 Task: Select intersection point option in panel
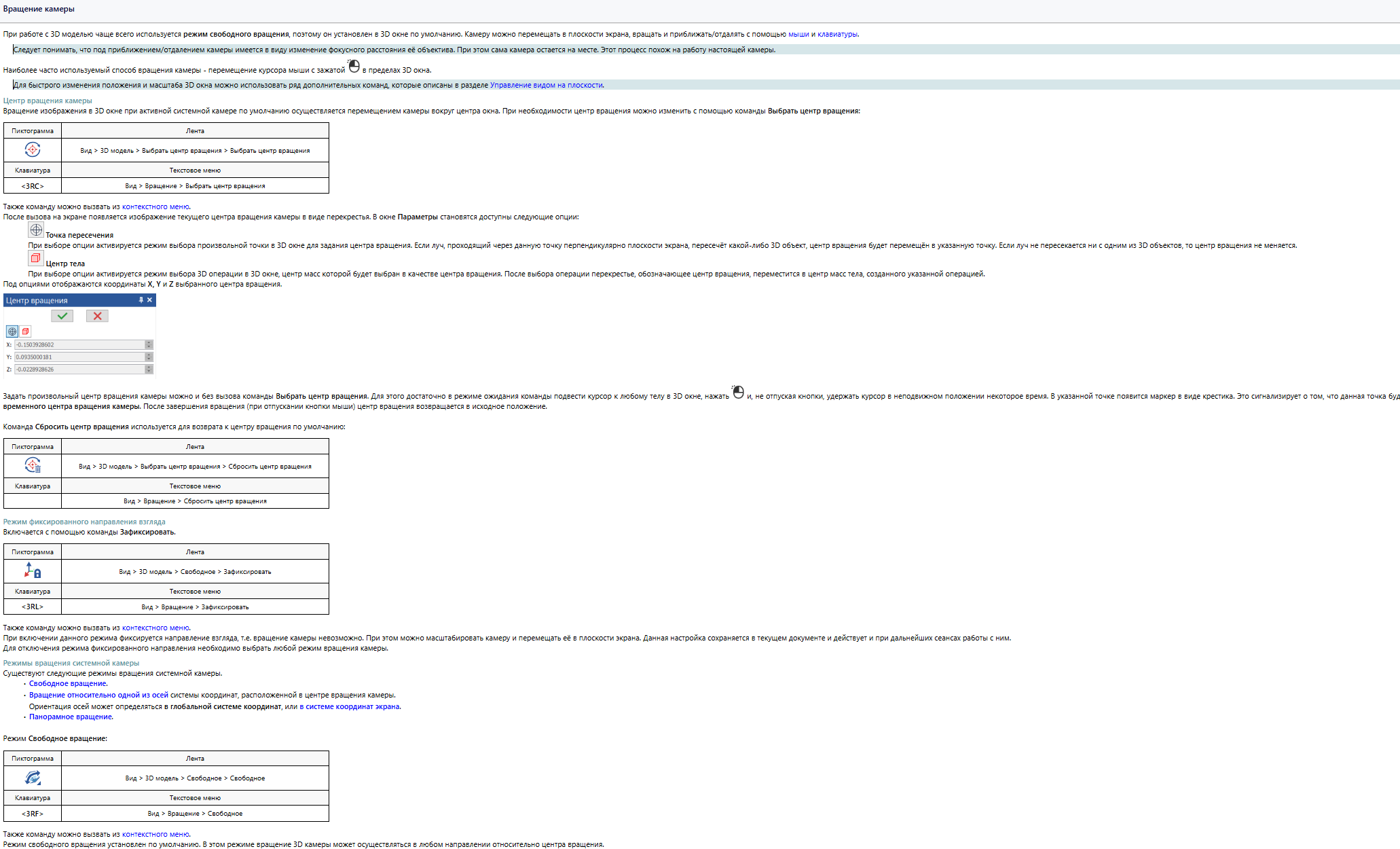[12, 331]
